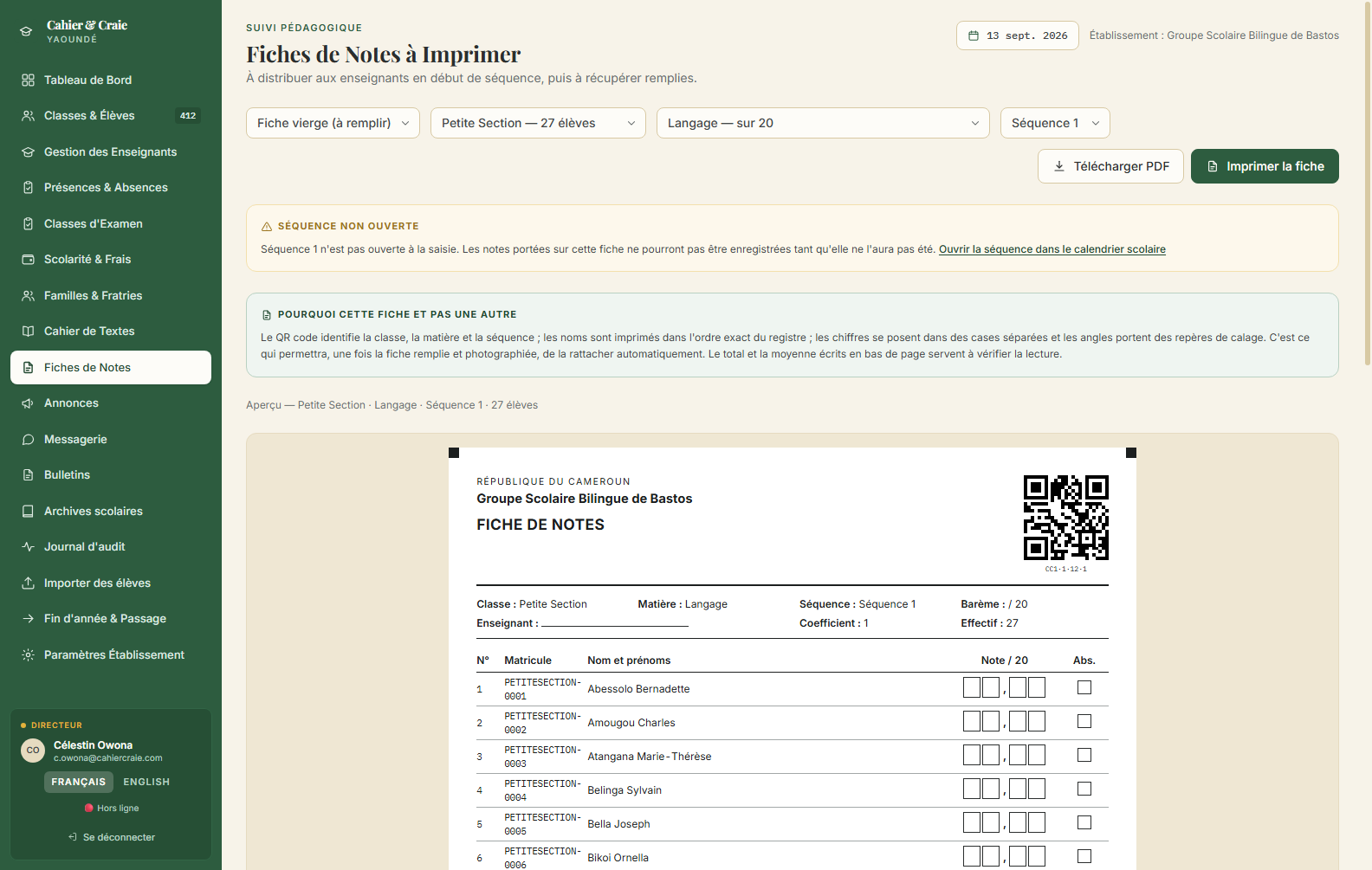Viewport: 1372px width, 870px height.
Task: Check the Abs. box for Belinga Sylvain
Action: [1084, 789]
